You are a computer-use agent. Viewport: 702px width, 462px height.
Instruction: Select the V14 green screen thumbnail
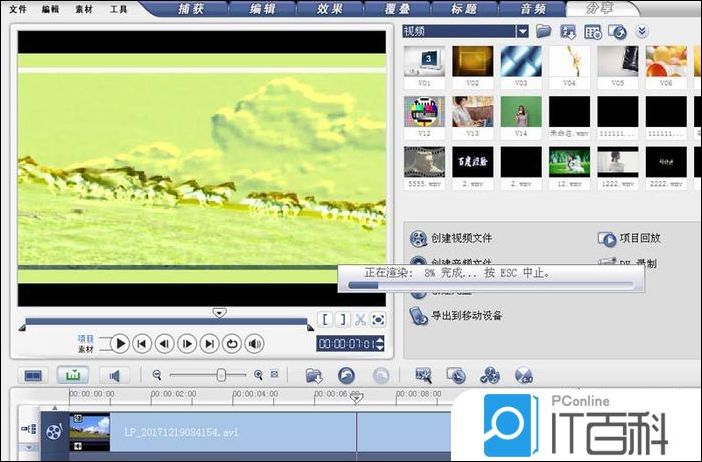(x=521, y=111)
